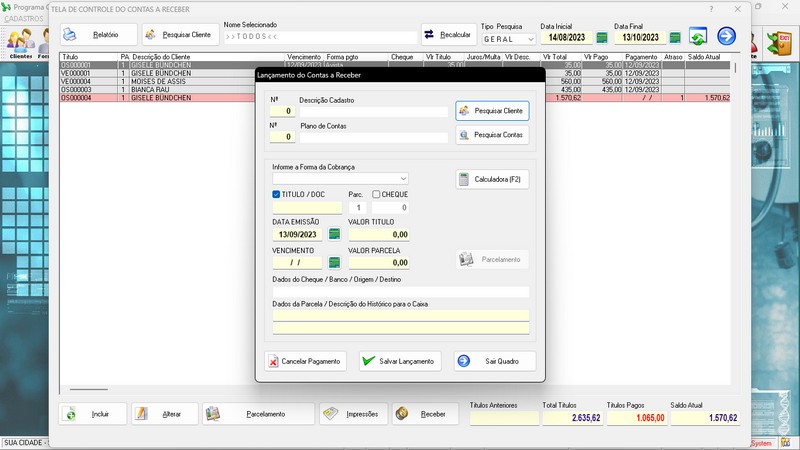
Task: Uncheck the TITULO / DOC checkbox
Action: (277, 194)
